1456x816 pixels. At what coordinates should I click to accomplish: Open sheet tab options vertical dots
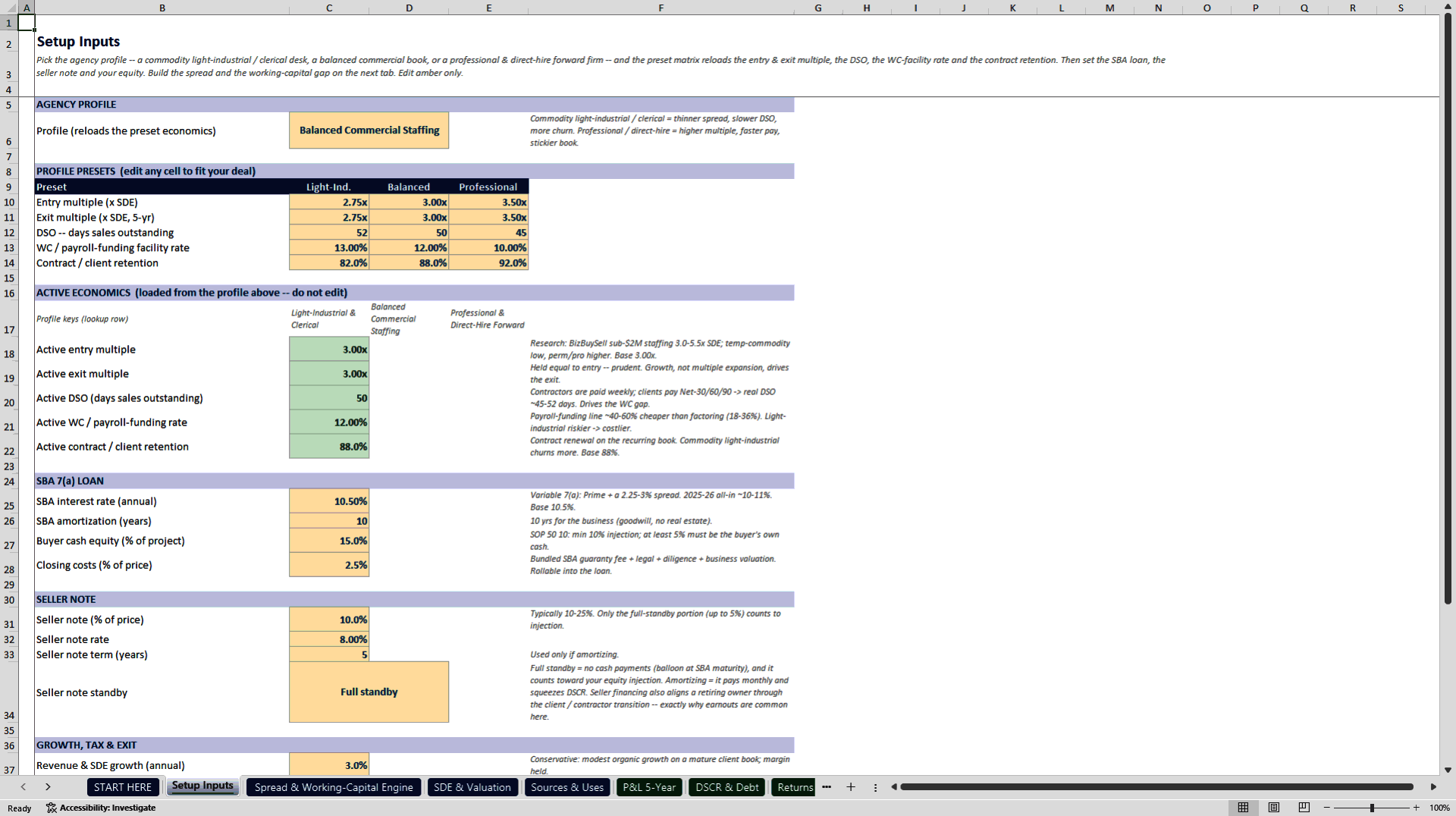coord(875,787)
